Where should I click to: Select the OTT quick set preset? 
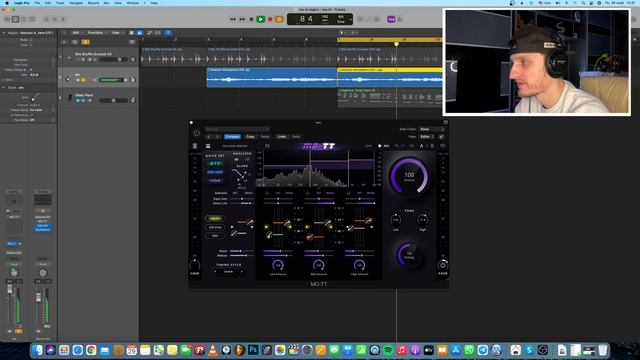215,164
